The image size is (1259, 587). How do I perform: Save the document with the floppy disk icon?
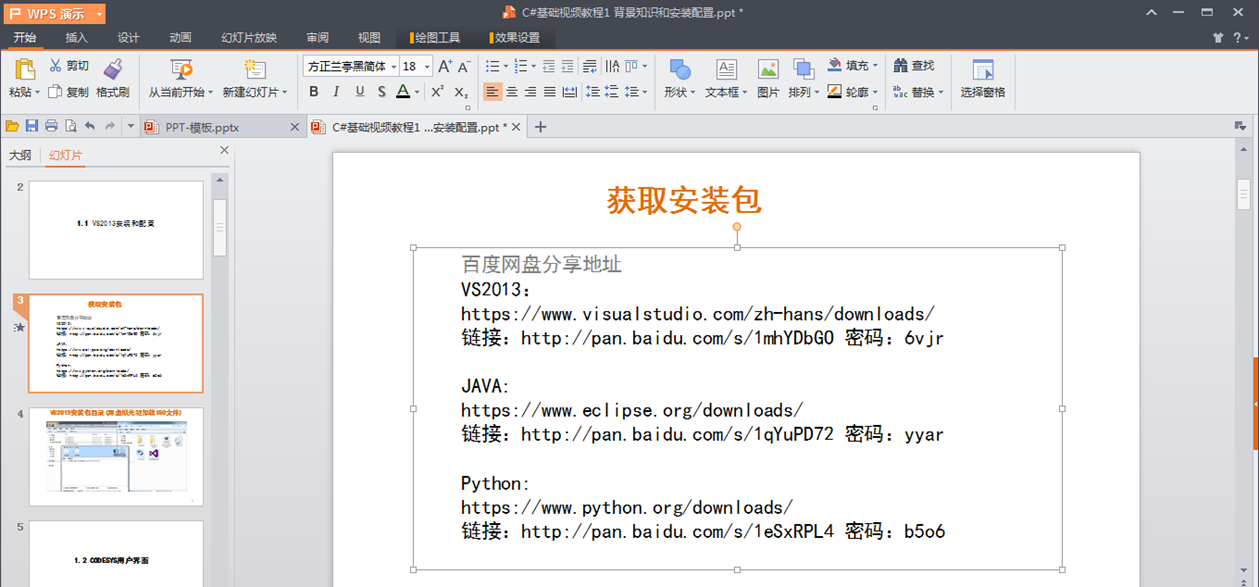pyautogui.click(x=32, y=126)
